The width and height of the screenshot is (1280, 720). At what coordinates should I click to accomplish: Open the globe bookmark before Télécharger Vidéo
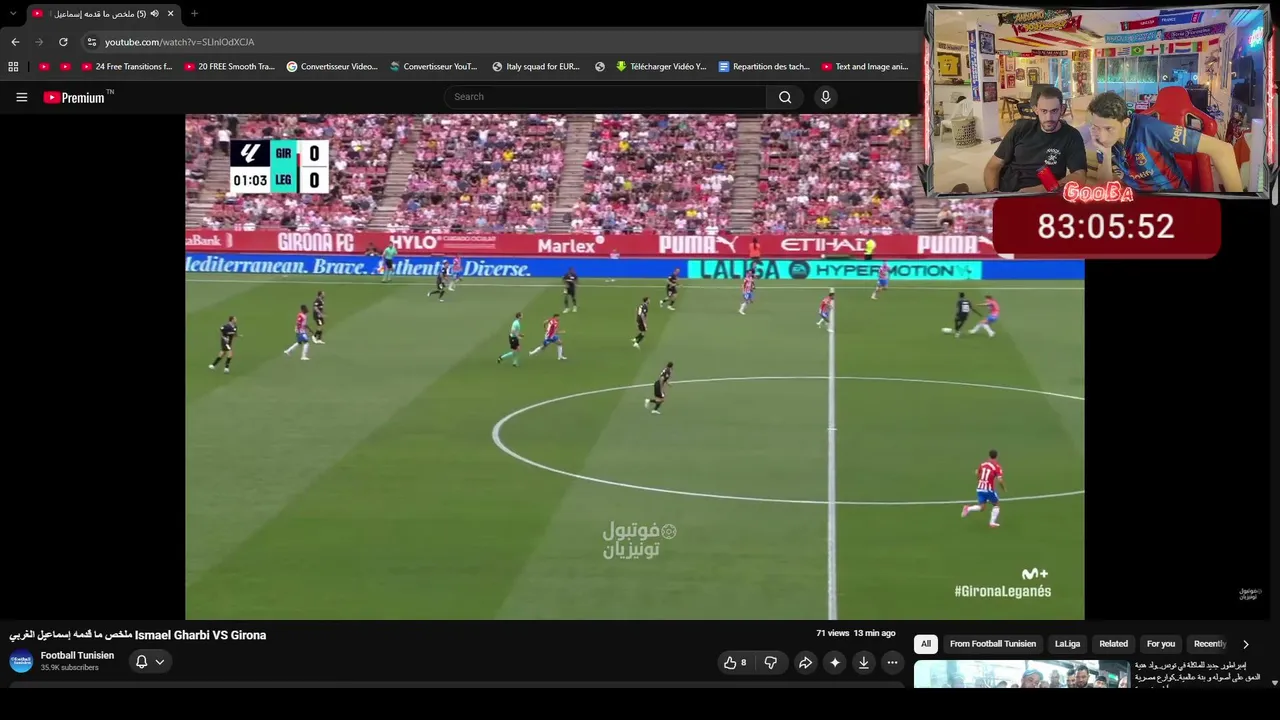(600, 67)
